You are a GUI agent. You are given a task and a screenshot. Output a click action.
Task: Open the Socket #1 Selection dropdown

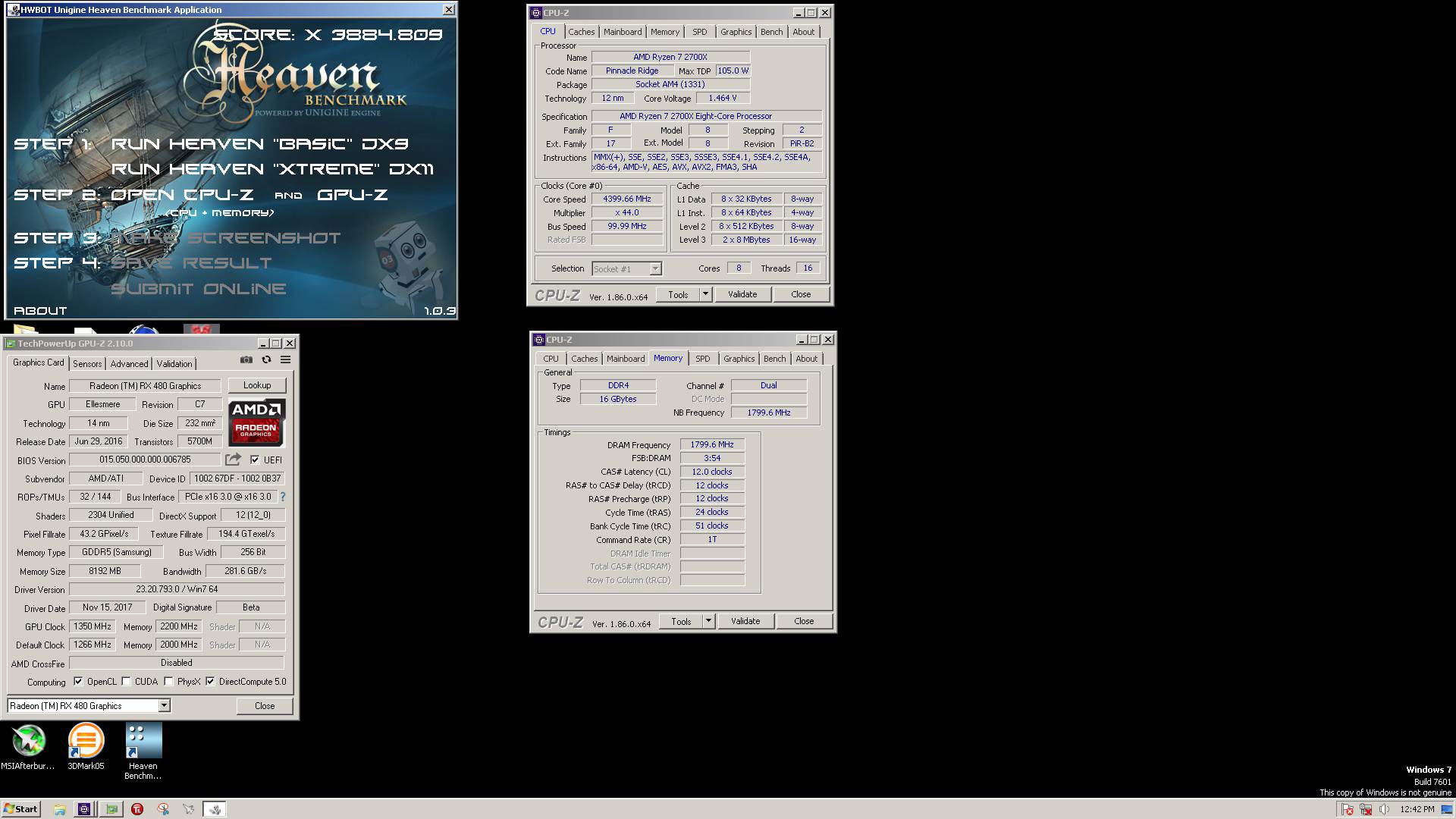tap(655, 268)
